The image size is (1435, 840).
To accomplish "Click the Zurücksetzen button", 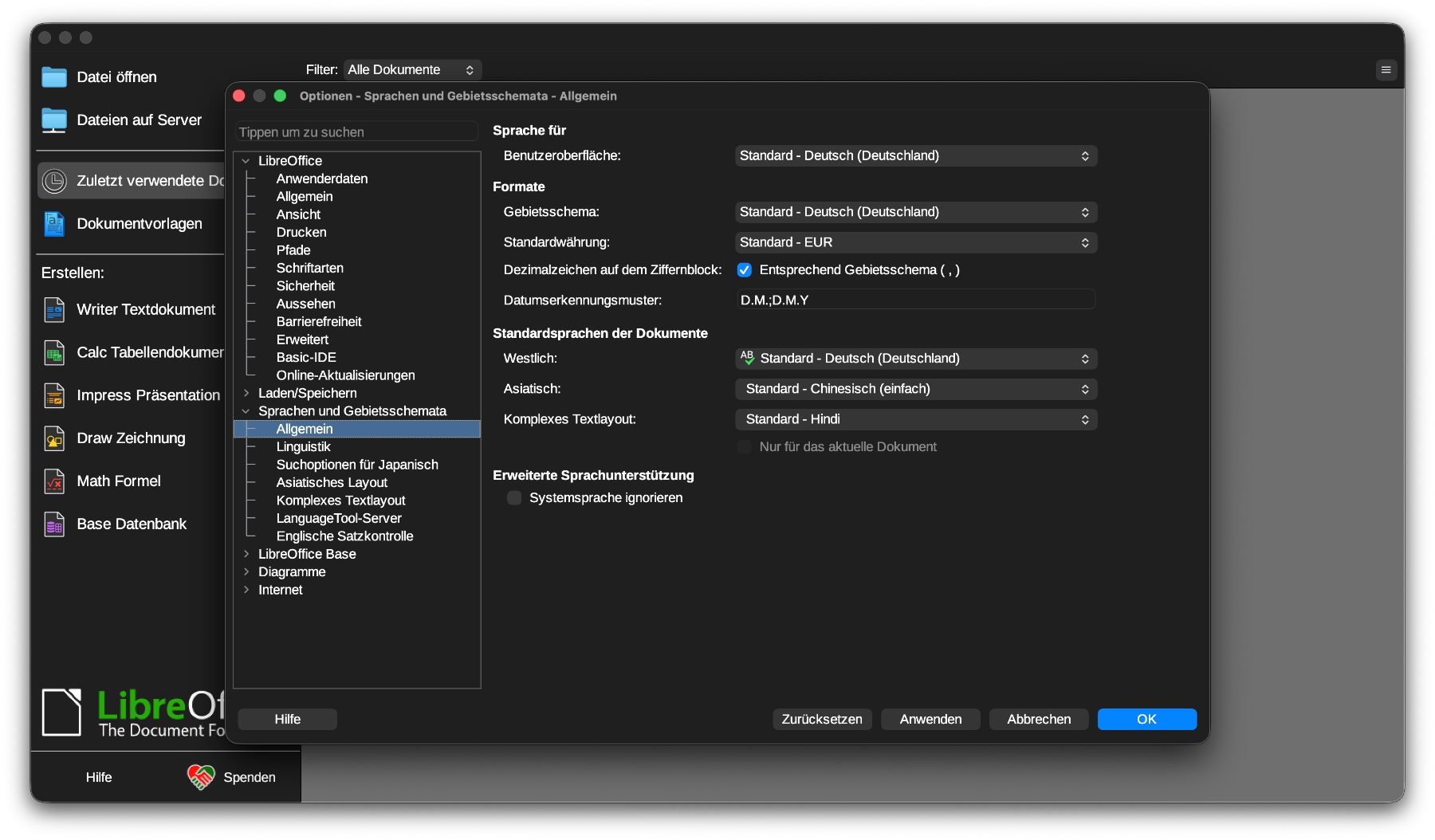I will pos(821,719).
